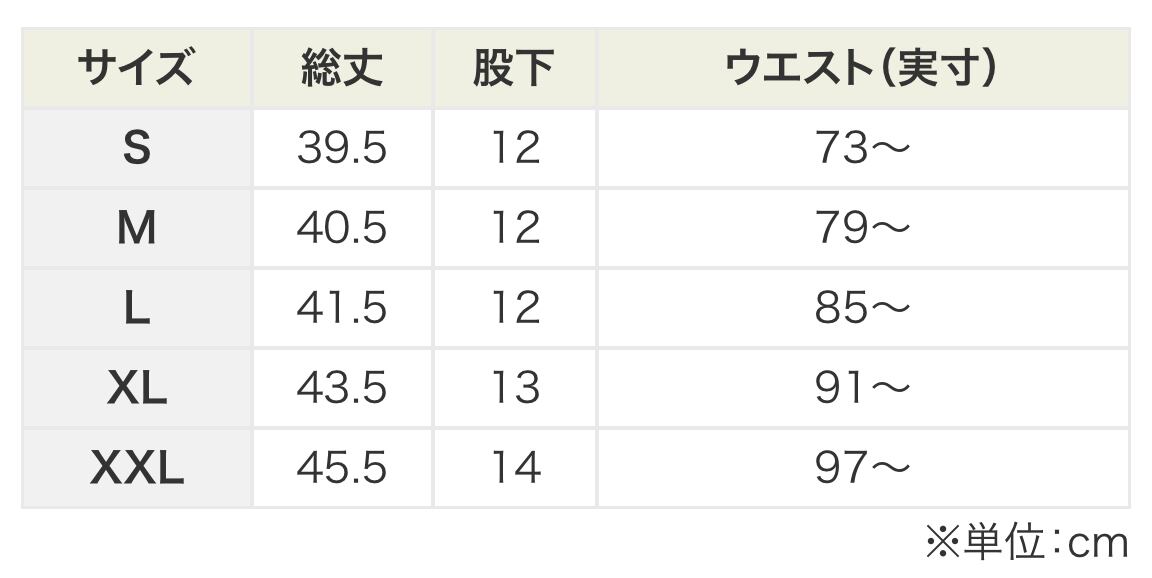This screenshot has width=1152, height=578.
Task: Click the 股下 column header
Action: pos(514,69)
